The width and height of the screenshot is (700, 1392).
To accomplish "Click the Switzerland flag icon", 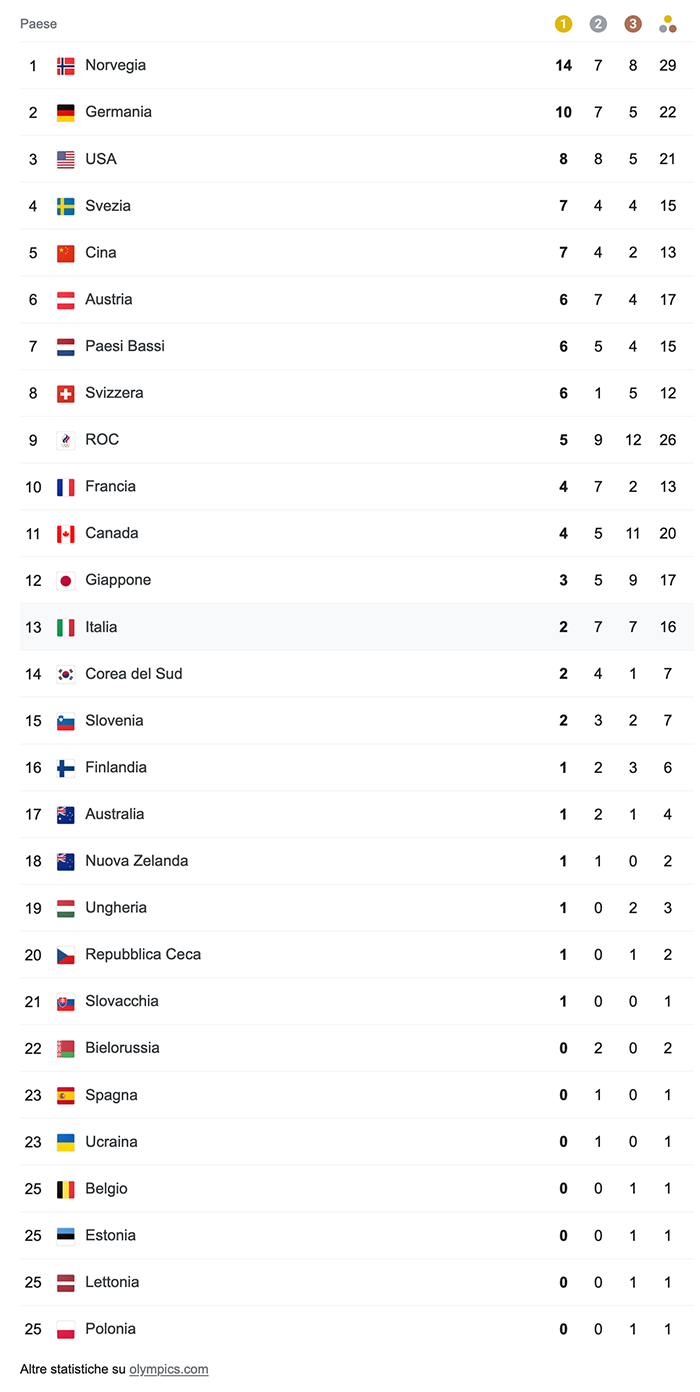I will [x=66, y=394].
